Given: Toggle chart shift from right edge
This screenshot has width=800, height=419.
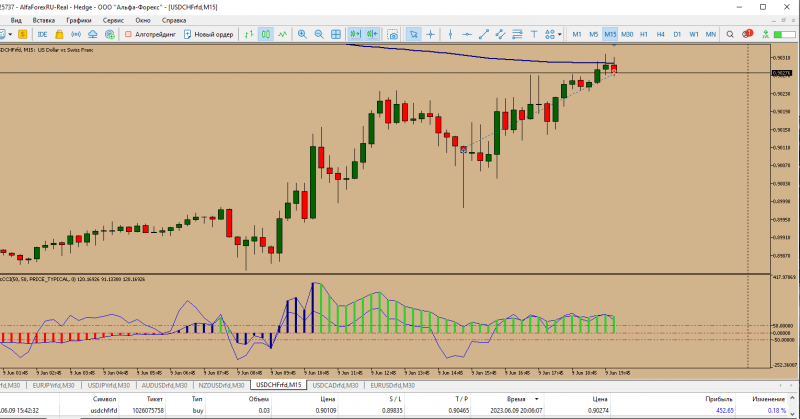Looking at the screenshot, I should tap(372, 34).
